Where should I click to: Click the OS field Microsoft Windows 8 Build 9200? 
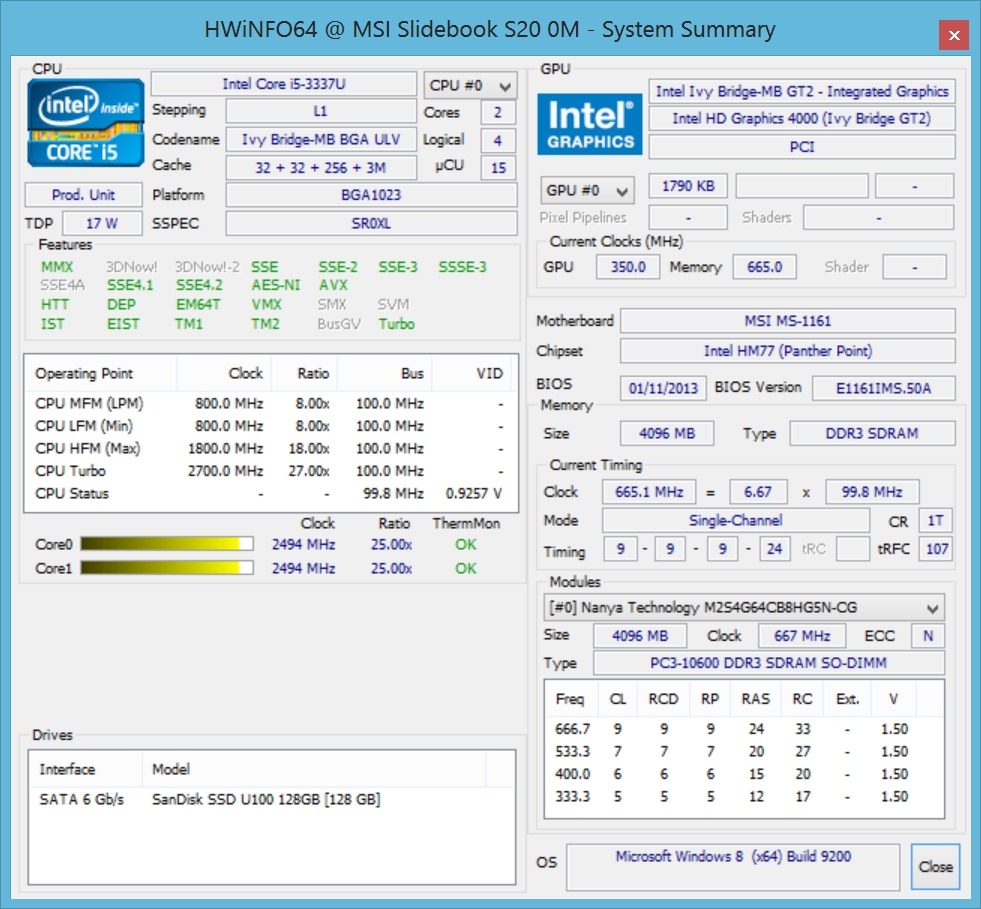pos(733,866)
